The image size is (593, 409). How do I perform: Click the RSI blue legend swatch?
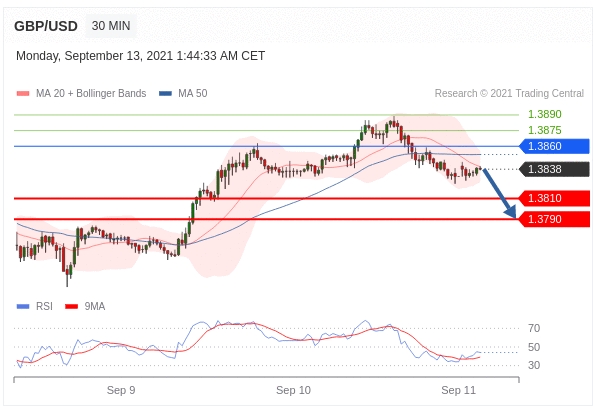coord(23,306)
